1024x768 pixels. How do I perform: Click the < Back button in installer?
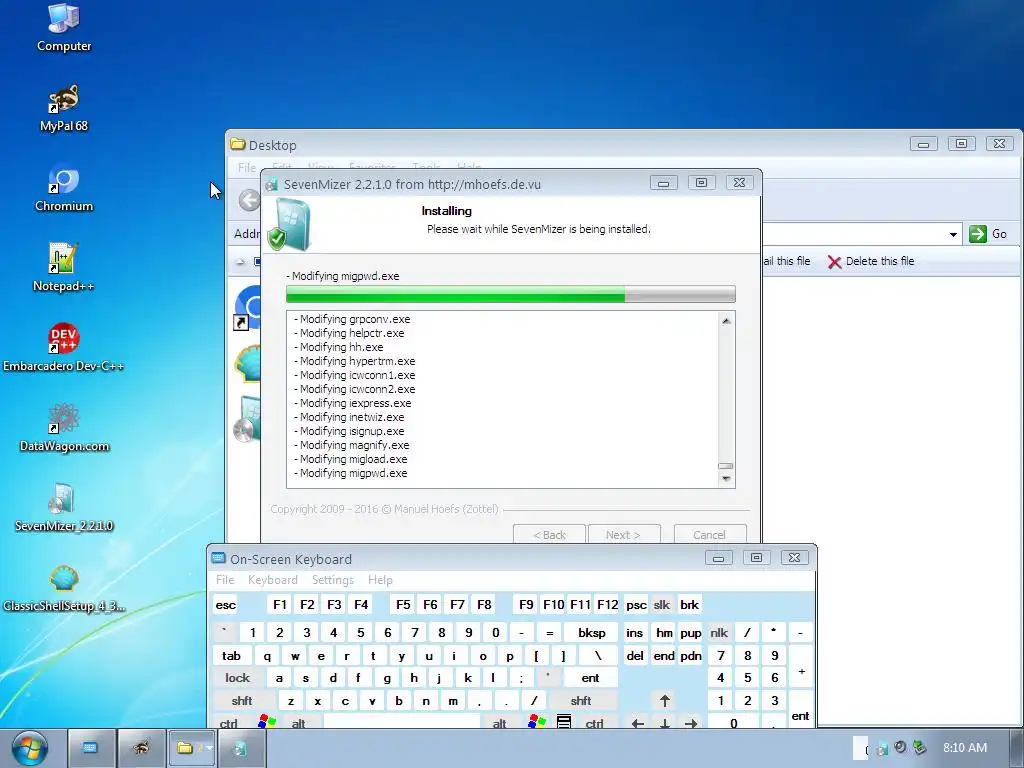[549, 534]
